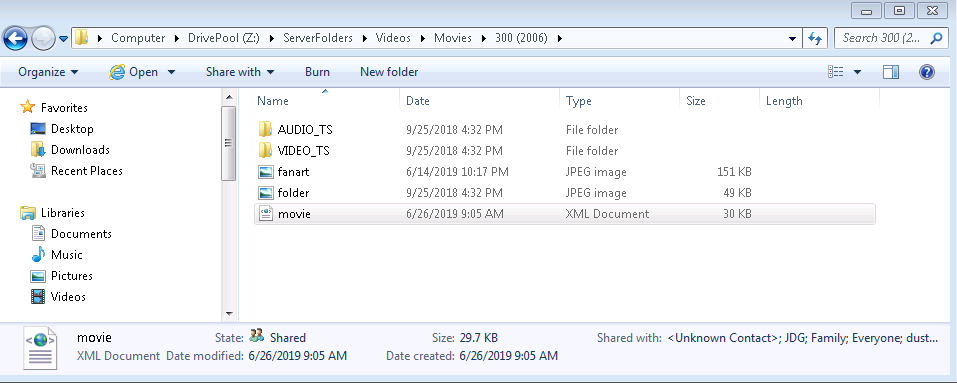Select Computer in the address path
Screen dimensions: 957x383
pos(138,38)
